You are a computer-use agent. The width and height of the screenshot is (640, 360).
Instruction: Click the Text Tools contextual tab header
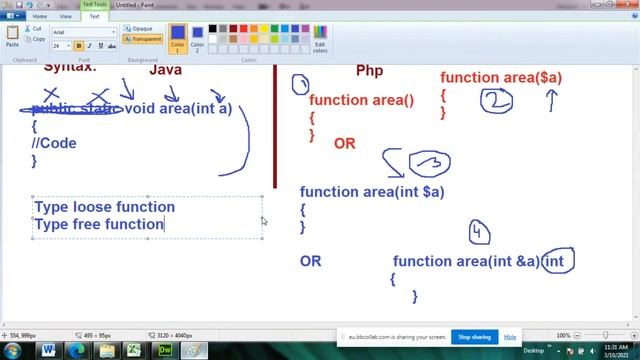pyautogui.click(x=94, y=4)
